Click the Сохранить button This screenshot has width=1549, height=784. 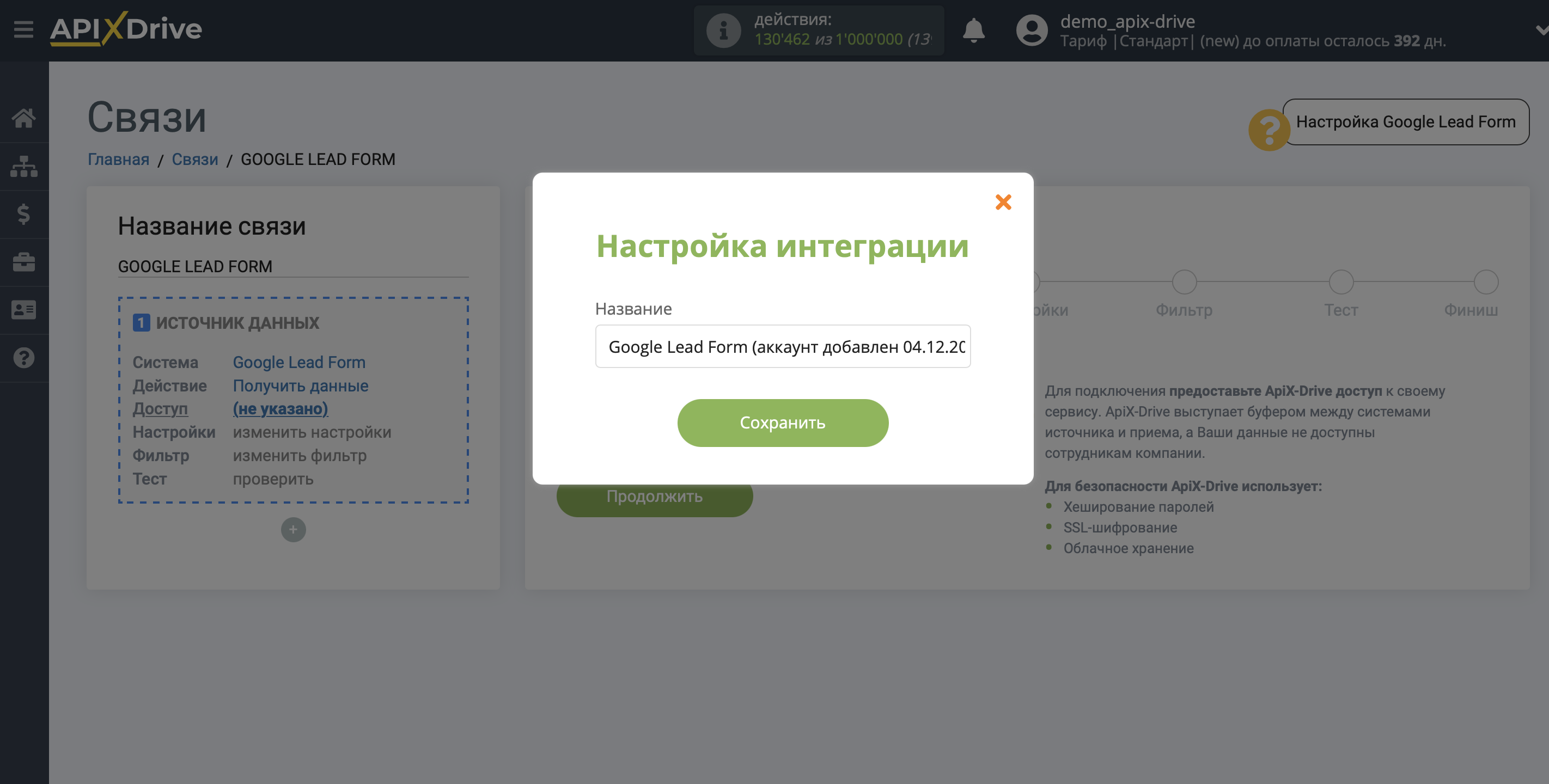pyautogui.click(x=782, y=422)
